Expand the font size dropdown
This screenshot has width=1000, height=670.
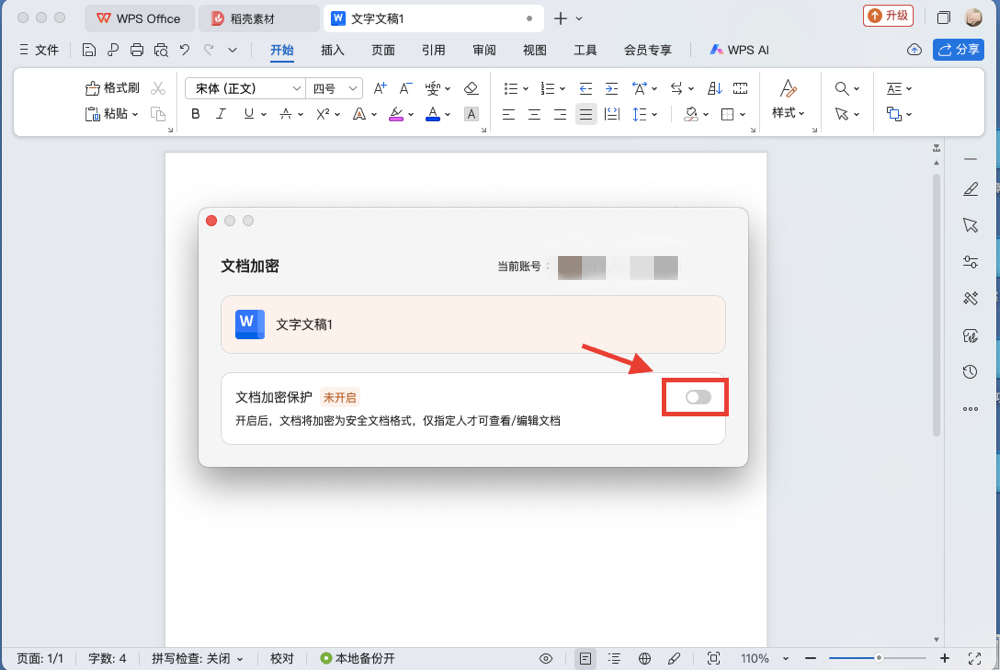(334, 88)
